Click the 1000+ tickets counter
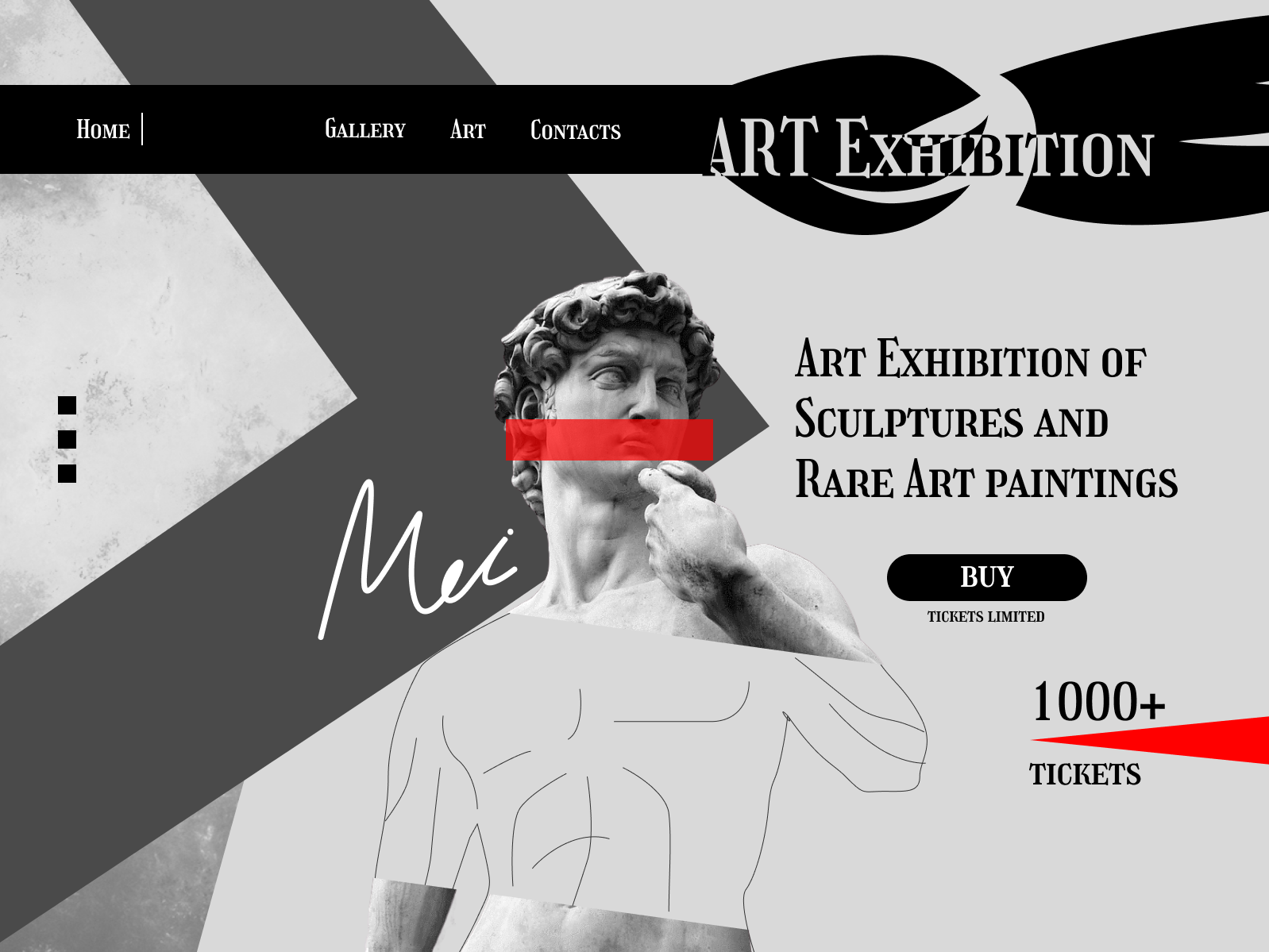The height and width of the screenshot is (952, 1269). click(1098, 702)
